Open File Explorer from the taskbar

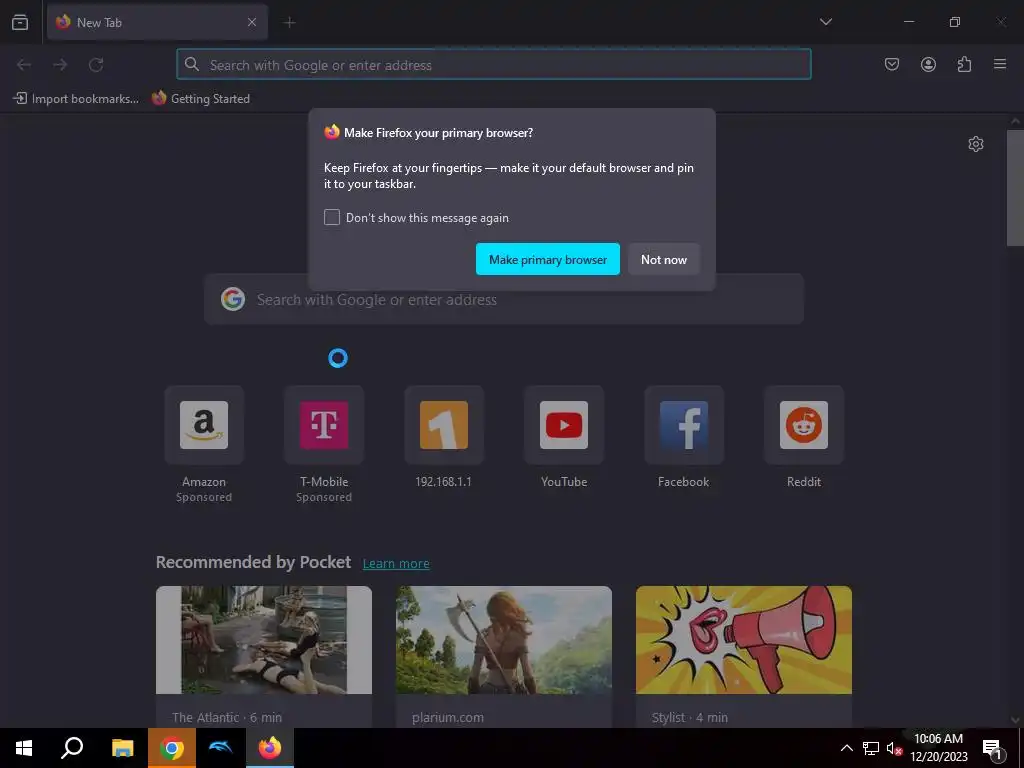point(122,748)
